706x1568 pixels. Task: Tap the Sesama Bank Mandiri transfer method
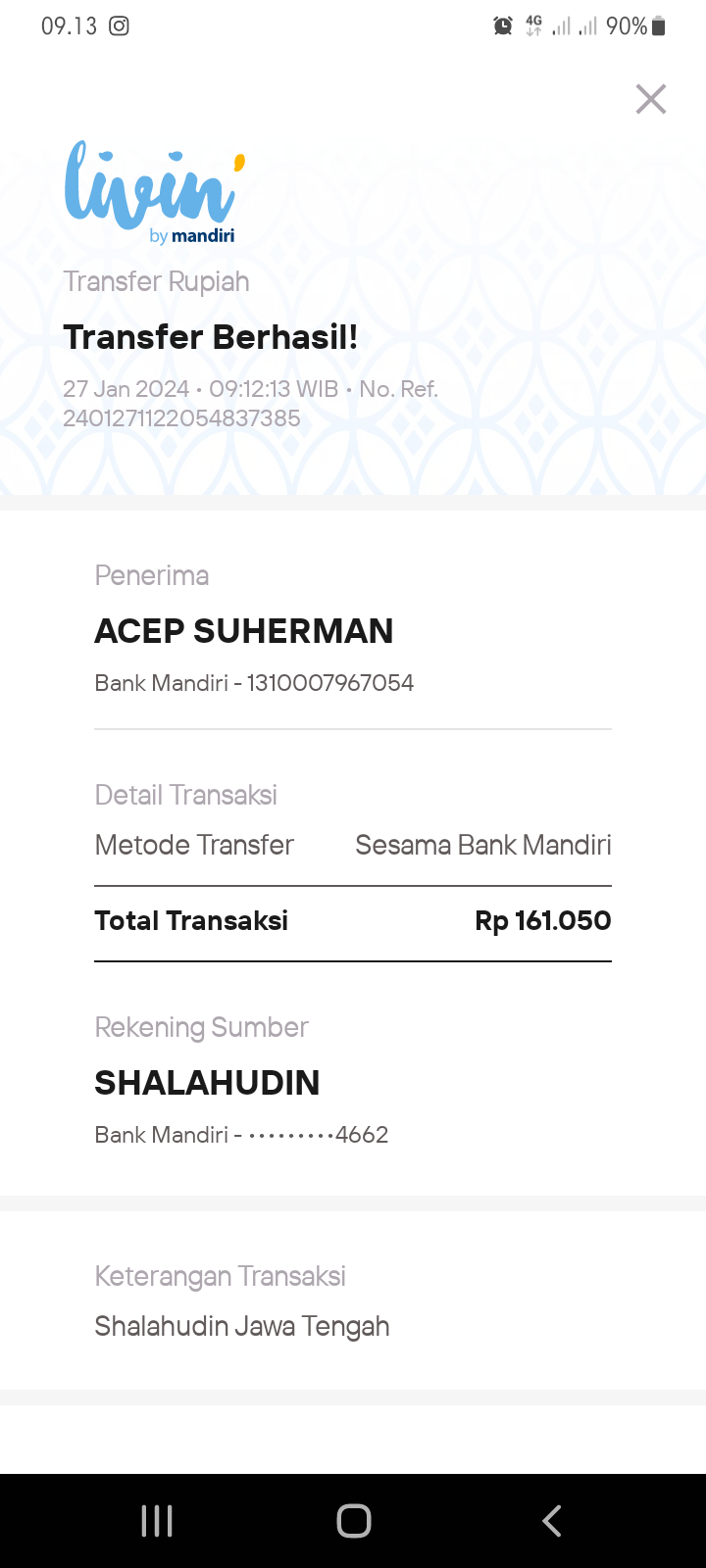coord(483,845)
